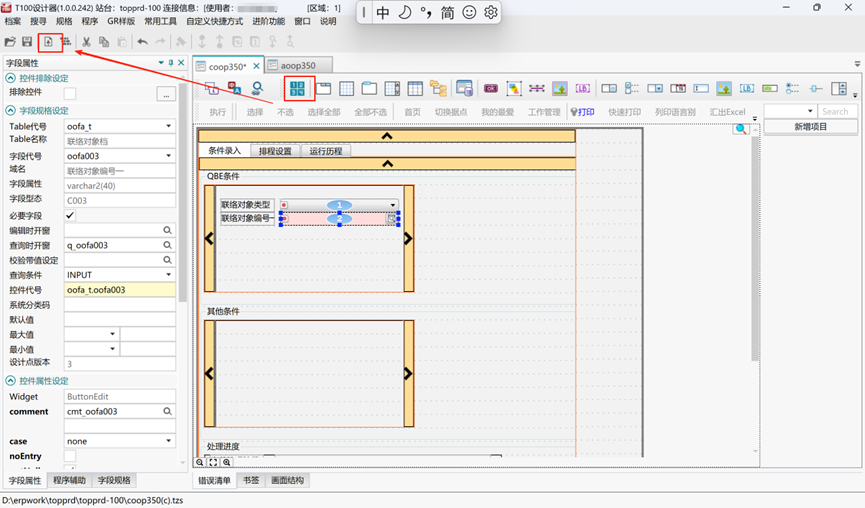
Task: Open the 档案 menu
Action: [13, 21]
